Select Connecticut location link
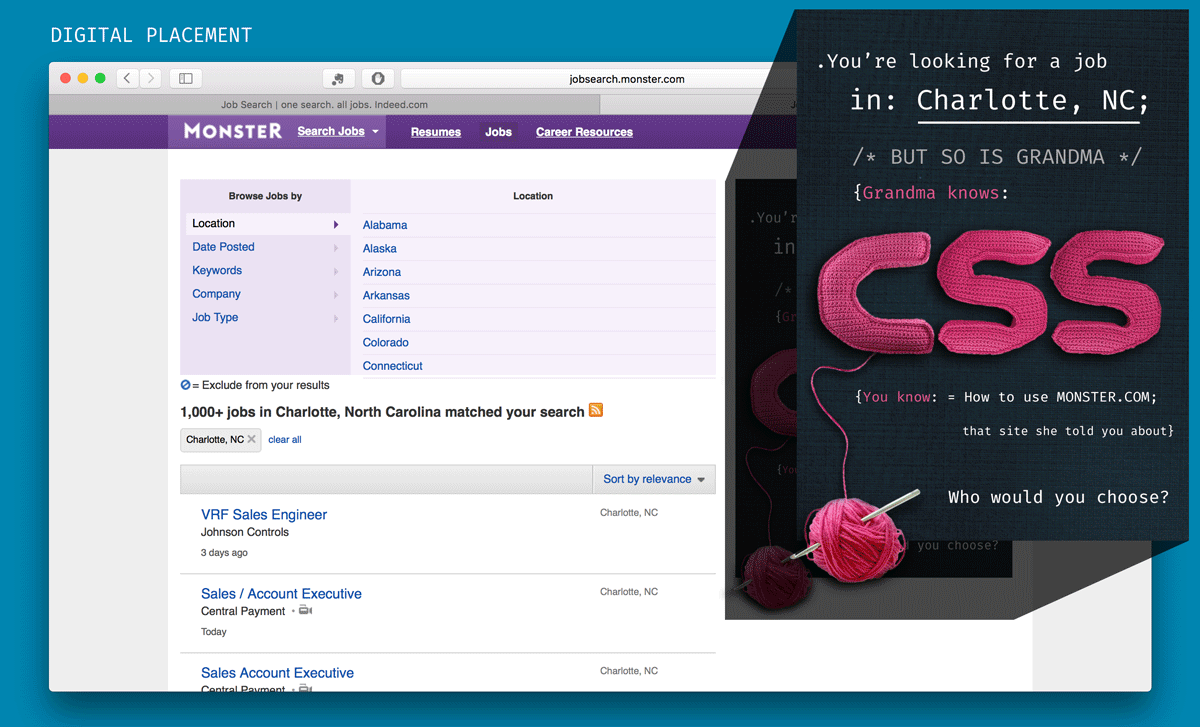Viewport: 1200px width, 727px height. [x=393, y=366]
